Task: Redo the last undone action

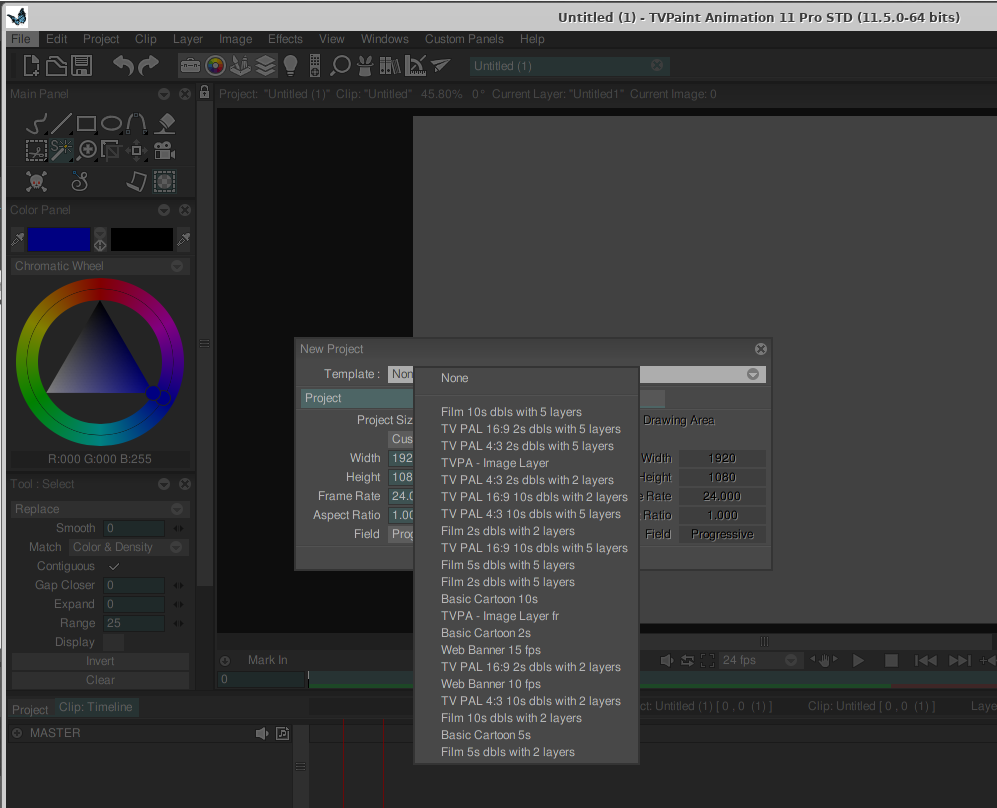Action: click(149, 65)
